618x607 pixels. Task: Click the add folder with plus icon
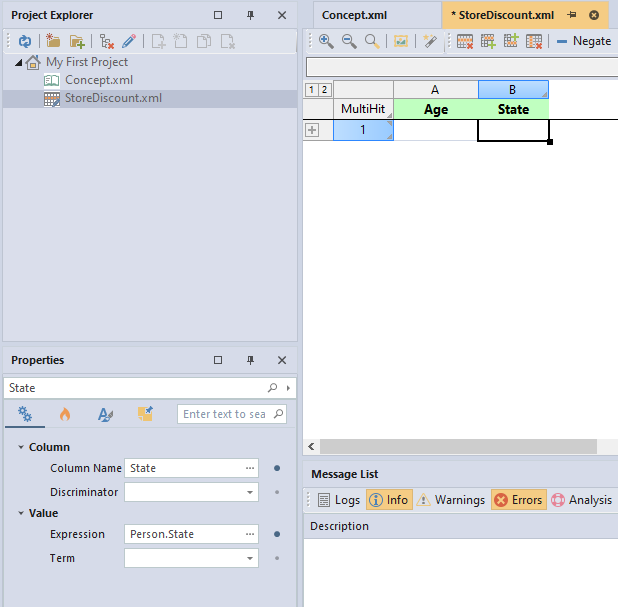click(77, 41)
